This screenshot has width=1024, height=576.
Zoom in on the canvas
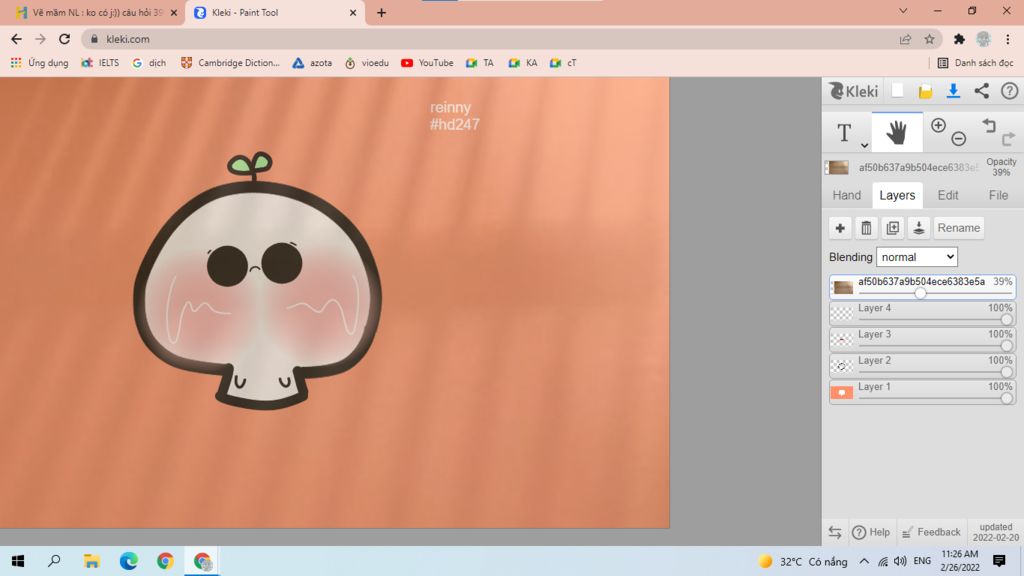click(x=938, y=125)
